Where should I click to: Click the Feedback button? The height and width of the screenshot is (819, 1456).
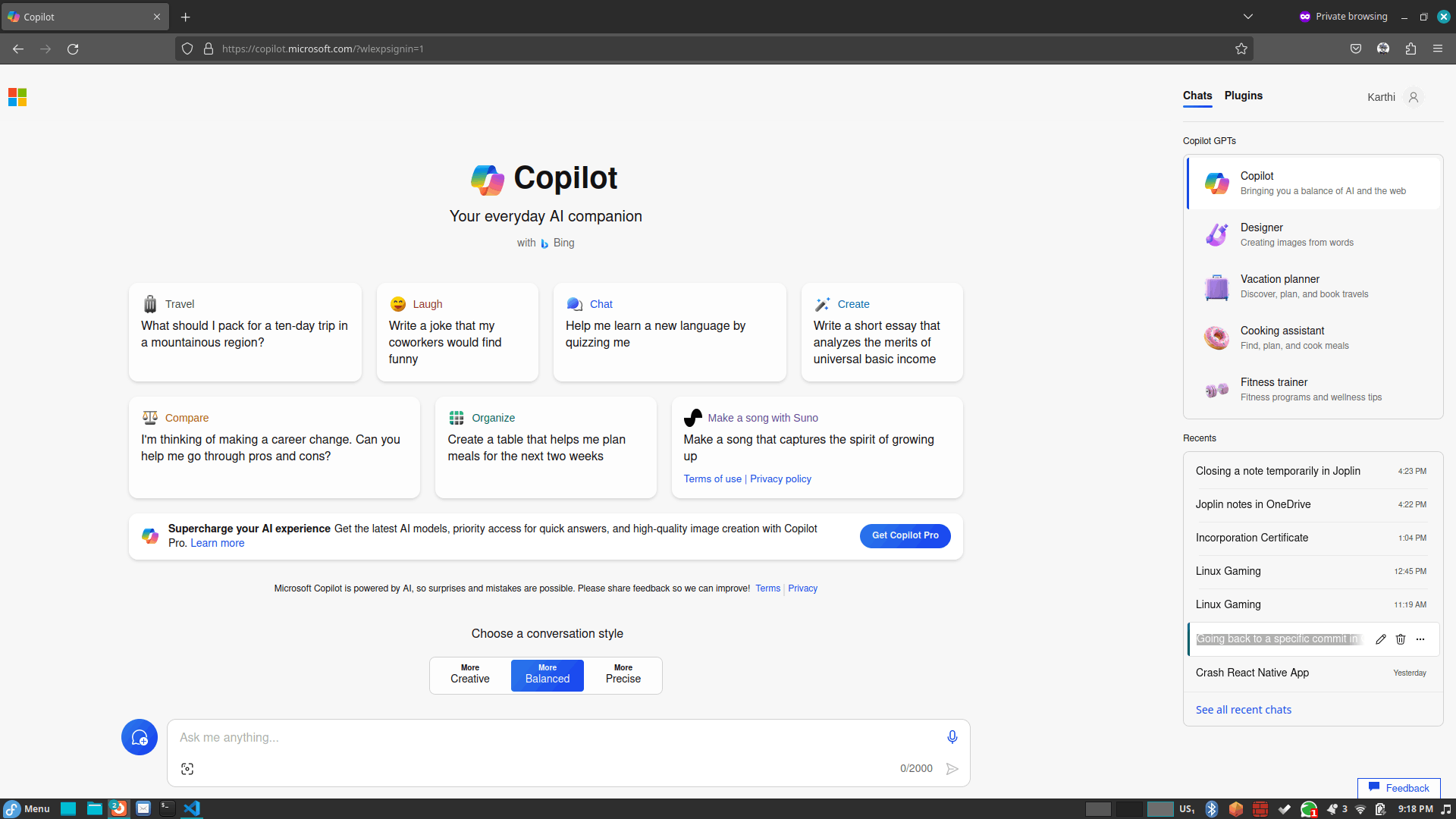click(1399, 788)
